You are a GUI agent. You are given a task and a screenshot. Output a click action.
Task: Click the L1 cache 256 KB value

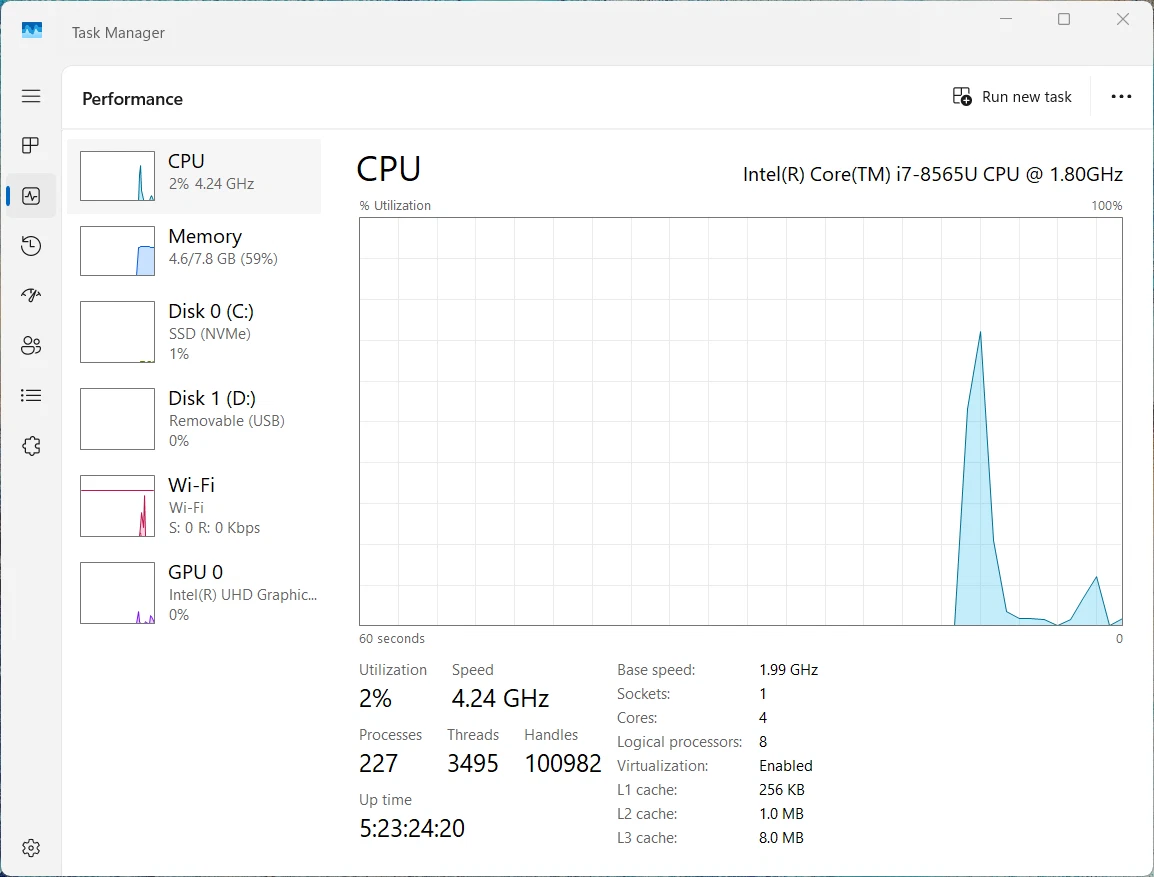click(782, 789)
